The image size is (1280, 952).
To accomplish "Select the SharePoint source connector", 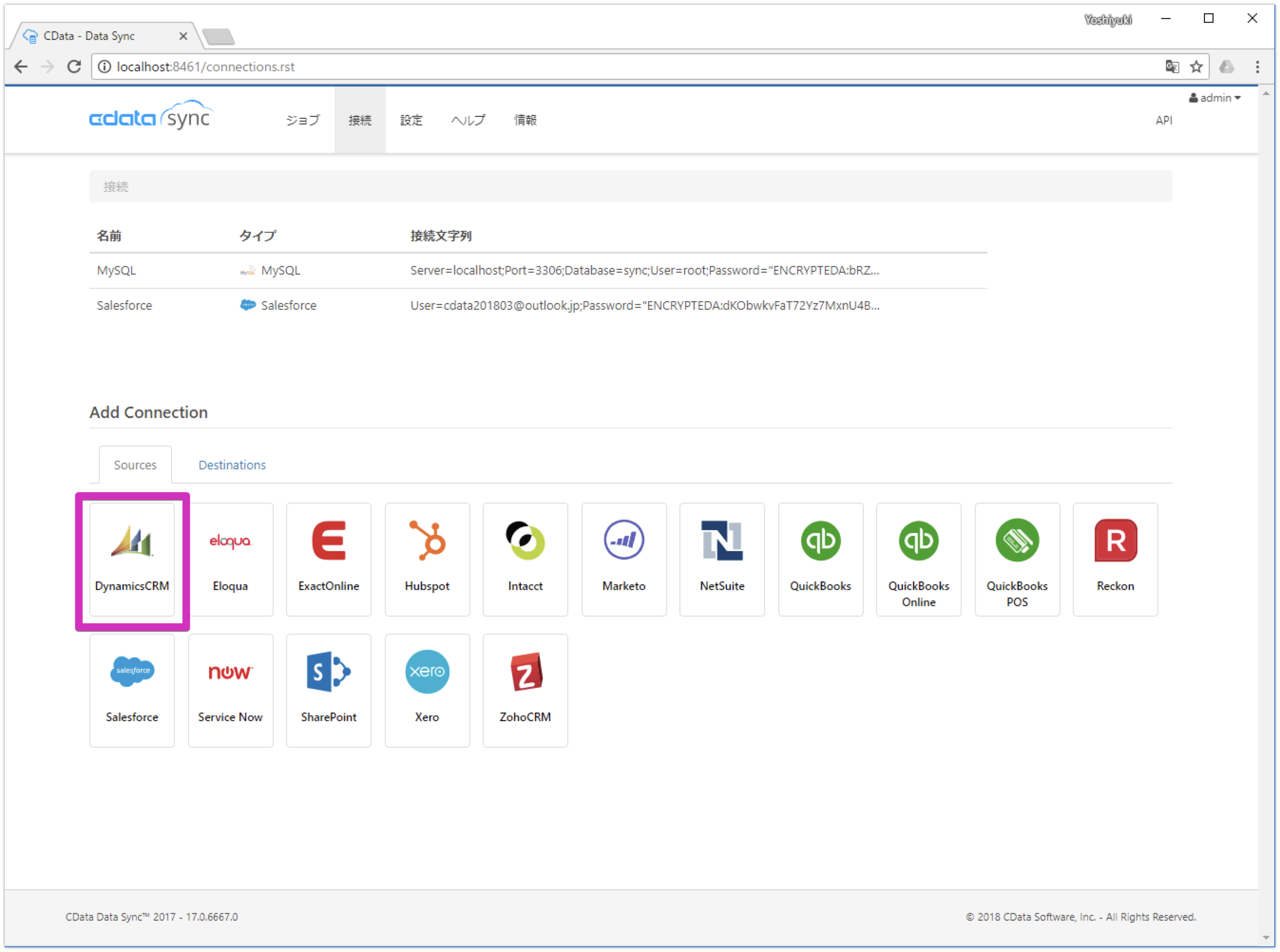I will pyautogui.click(x=328, y=689).
